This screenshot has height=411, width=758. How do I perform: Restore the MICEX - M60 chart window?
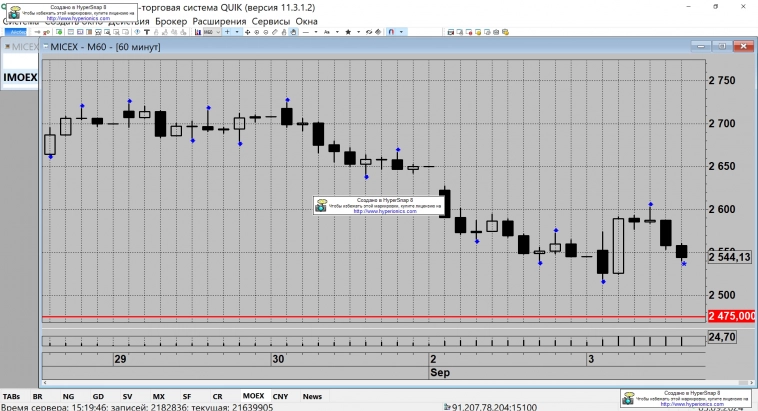tap(722, 46)
